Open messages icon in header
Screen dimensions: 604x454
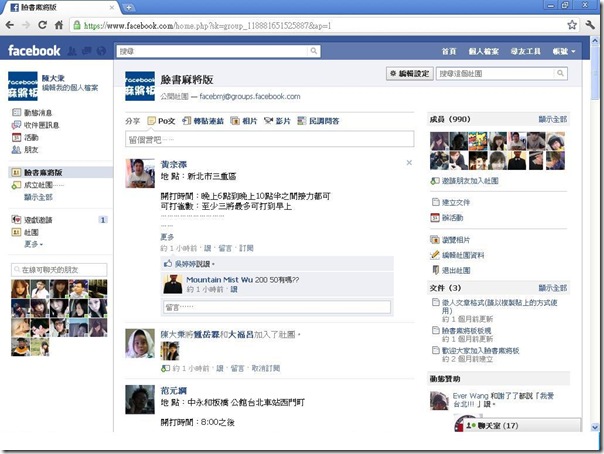[x=87, y=51]
